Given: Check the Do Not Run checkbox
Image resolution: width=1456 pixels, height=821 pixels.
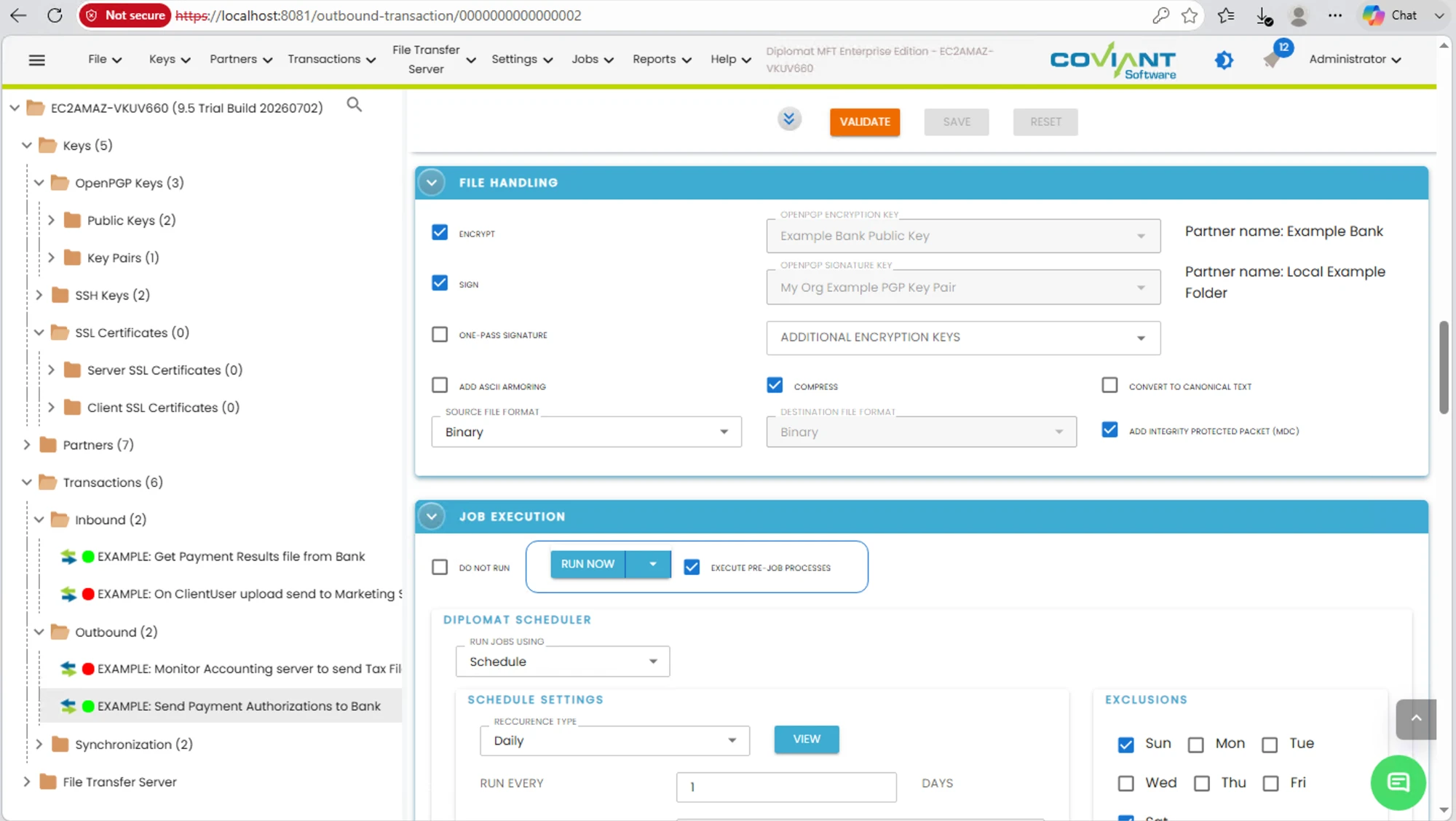Looking at the screenshot, I should (440, 567).
